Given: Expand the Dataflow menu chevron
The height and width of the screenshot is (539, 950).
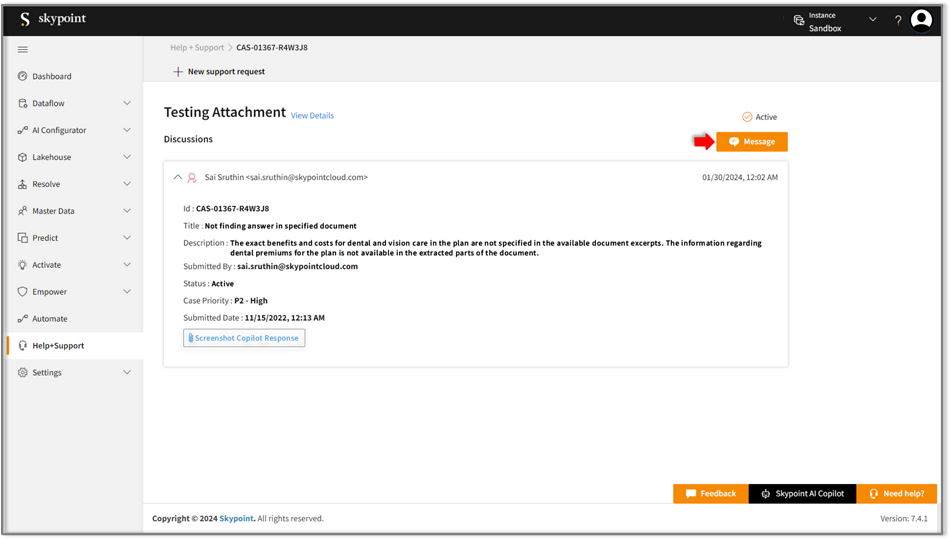Looking at the screenshot, I should point(127,103).
